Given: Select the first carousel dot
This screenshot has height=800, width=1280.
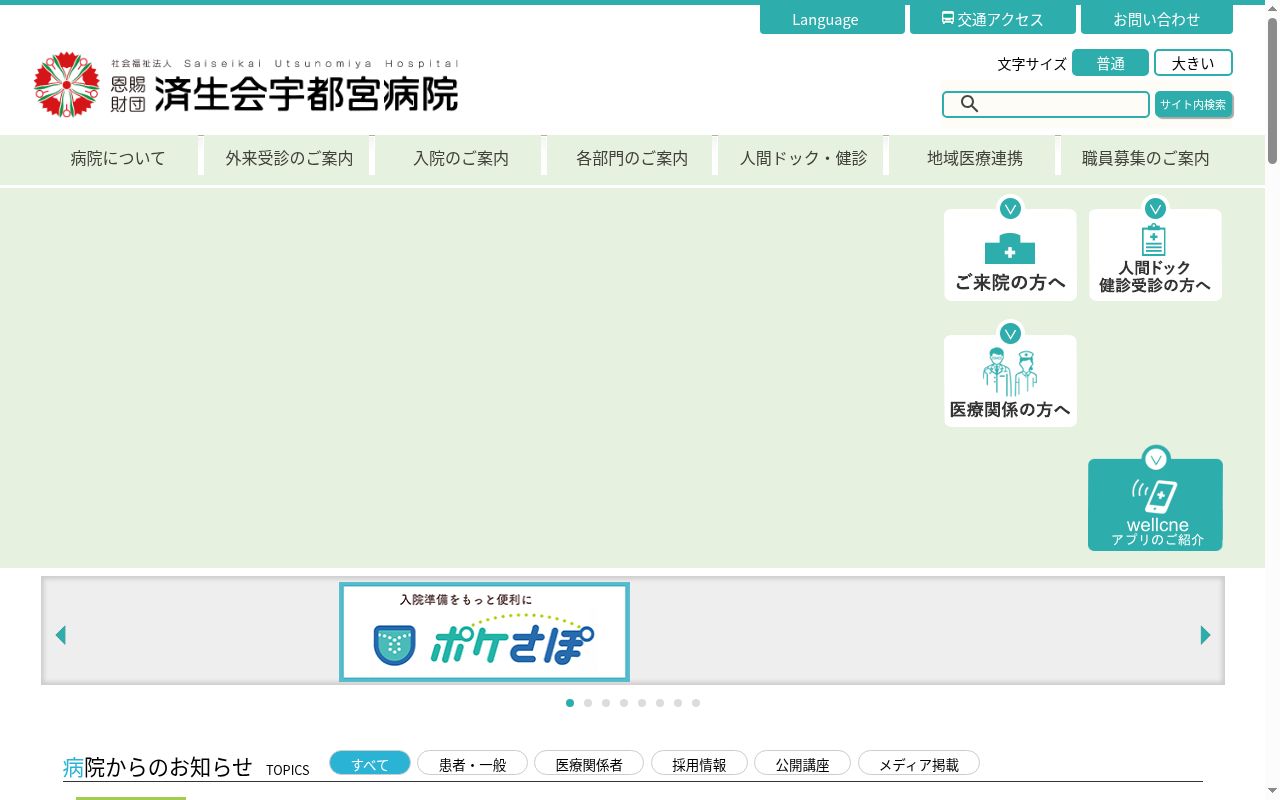Looking at the screenshot, I should point(570,703).
